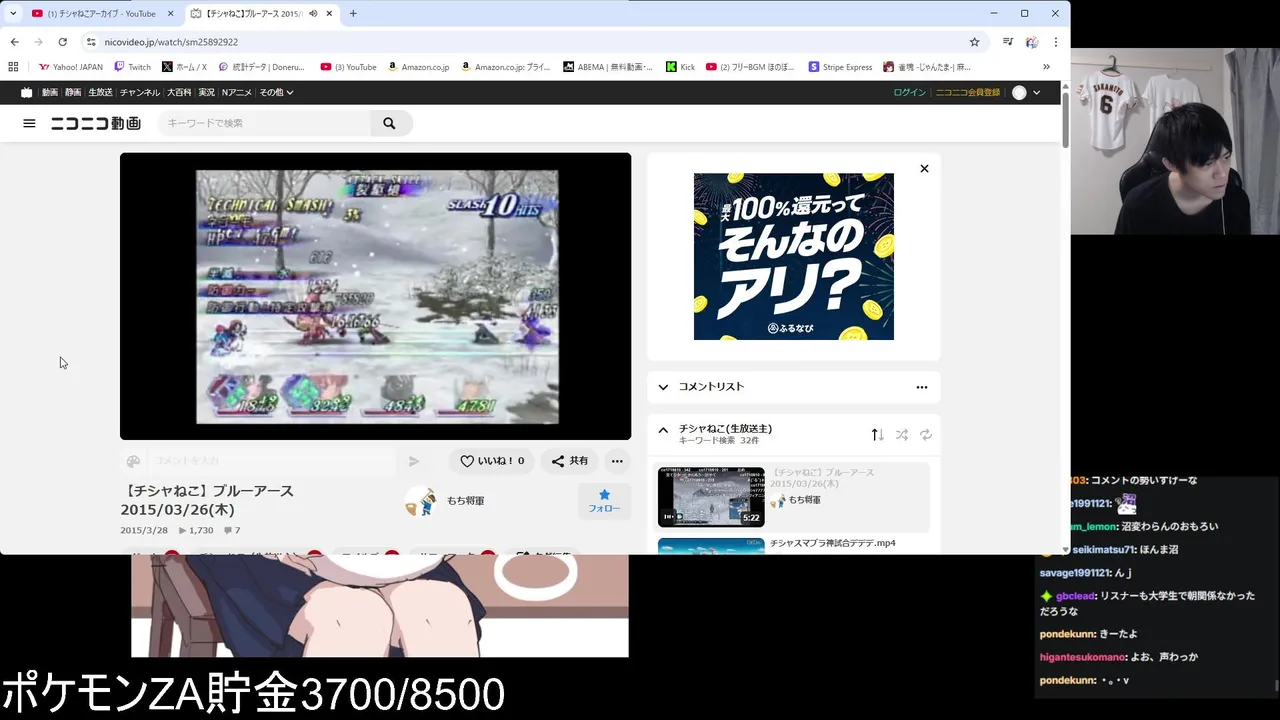
Task: Click the Niconico TV icon in top bar
Action: (x=27, y=92)
